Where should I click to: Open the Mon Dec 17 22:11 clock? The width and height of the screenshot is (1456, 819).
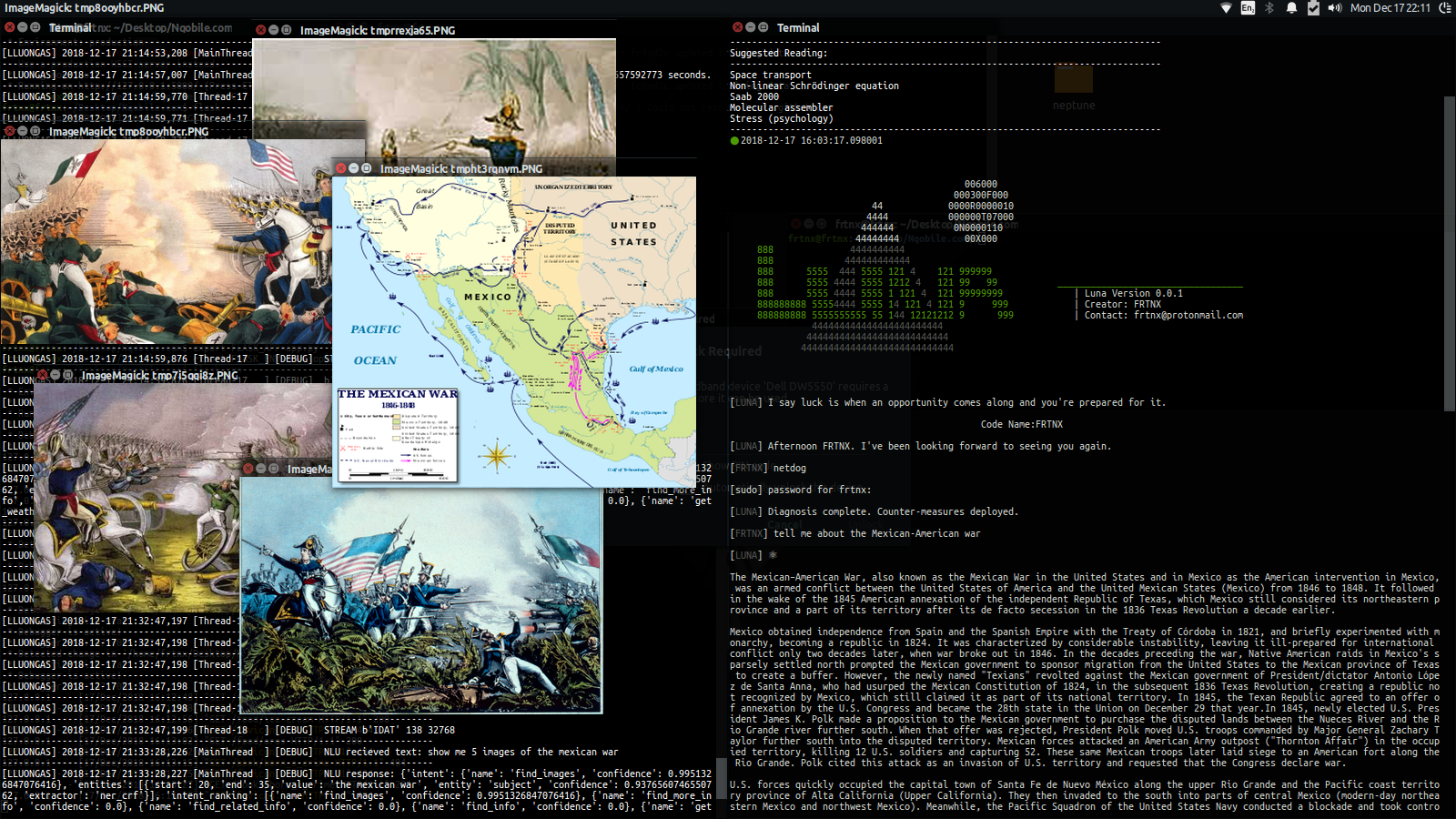click(1390, 8)
